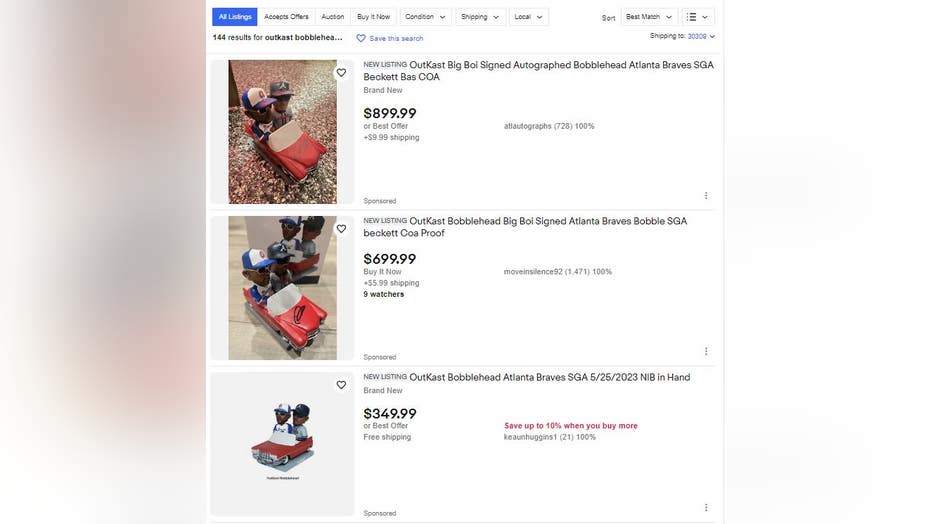Screen dimensions: 932x524
Task: Expand the Condition filter dropdown
Action: click(x=426, y=17)
